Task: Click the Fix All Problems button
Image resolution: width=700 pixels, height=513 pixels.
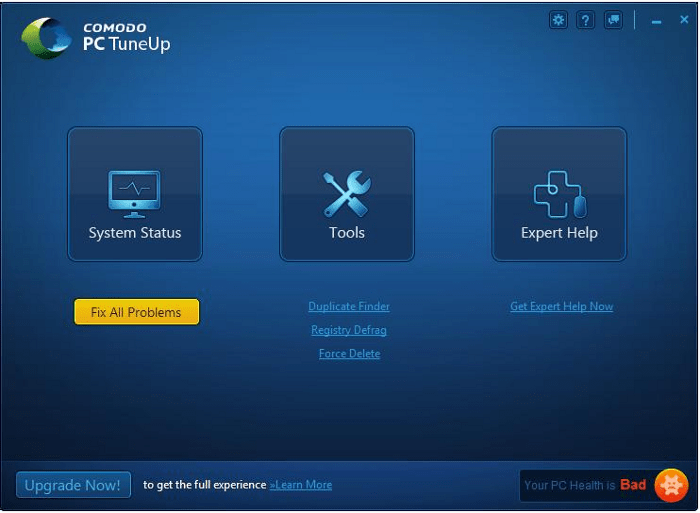Action: [137, 312]
